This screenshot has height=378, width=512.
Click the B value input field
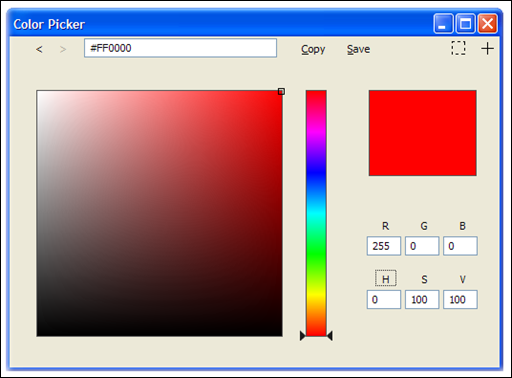coord(460,246)
